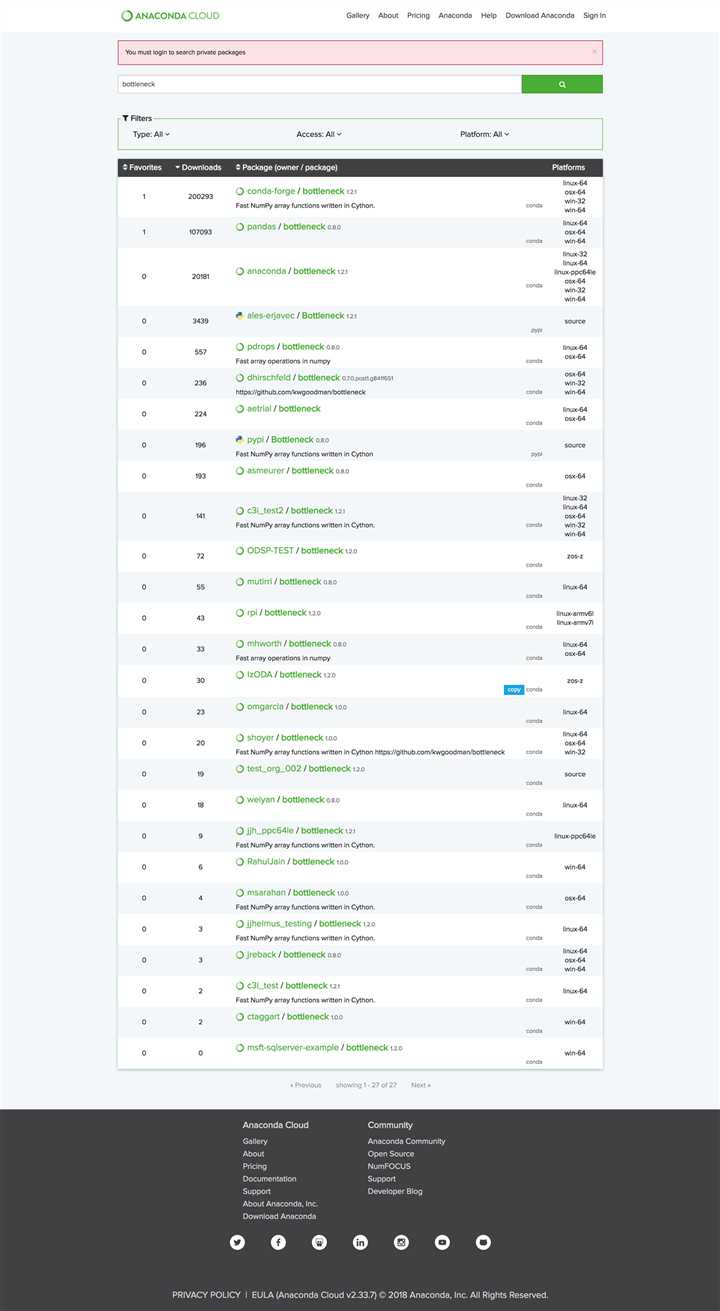Click the bottleneck search input field

[x=319, y=85]
